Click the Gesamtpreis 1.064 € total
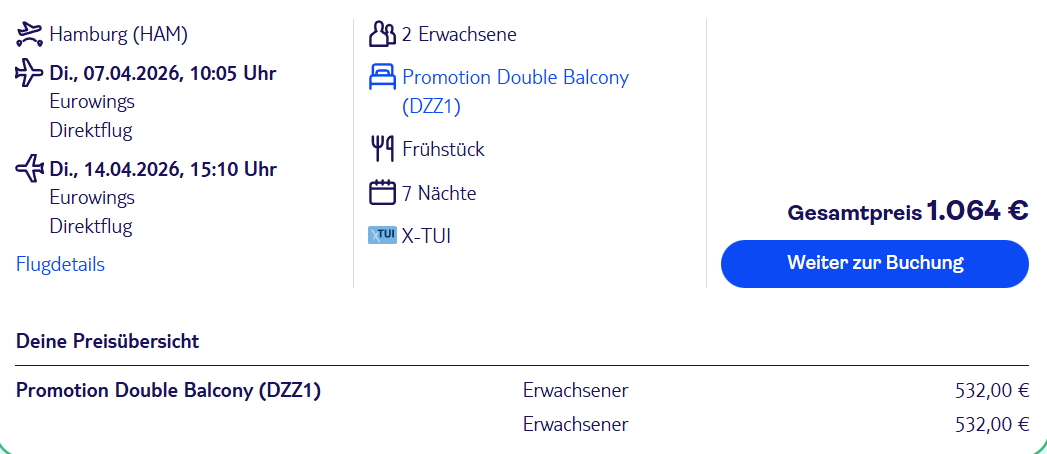 [908, 212]
